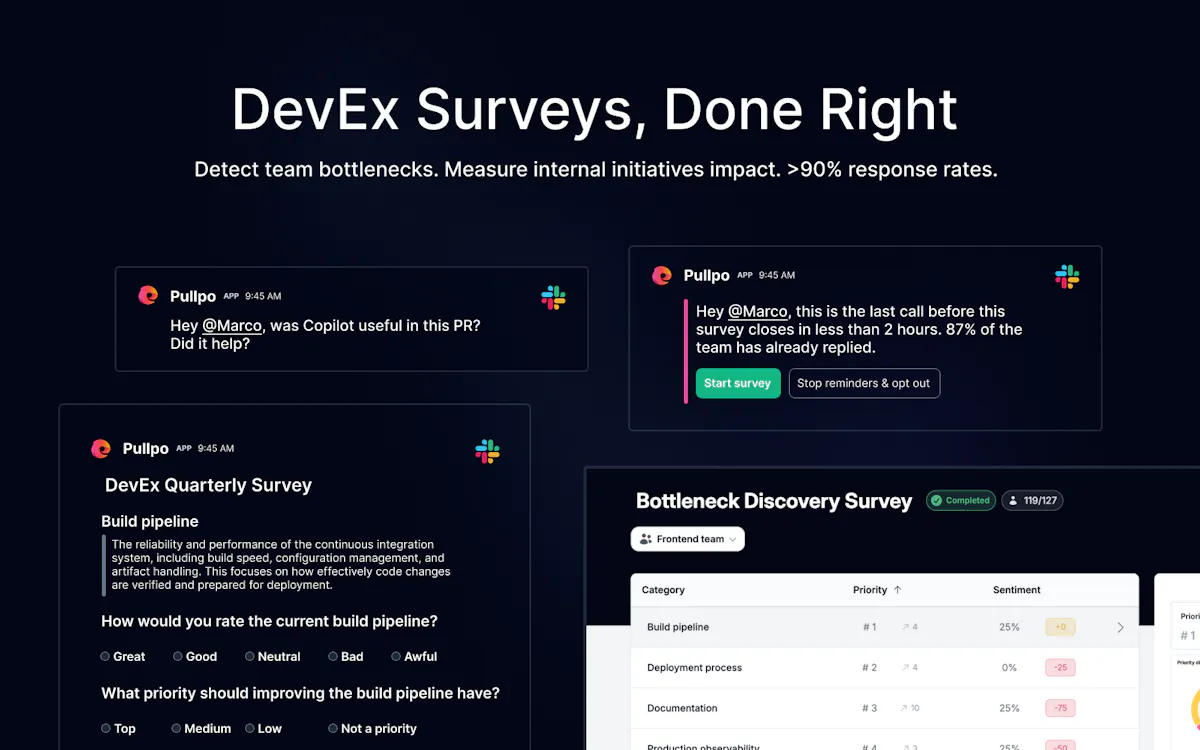1200x750 pixels.
Task: Select the Good rating option
Action: tap(177, 656)
